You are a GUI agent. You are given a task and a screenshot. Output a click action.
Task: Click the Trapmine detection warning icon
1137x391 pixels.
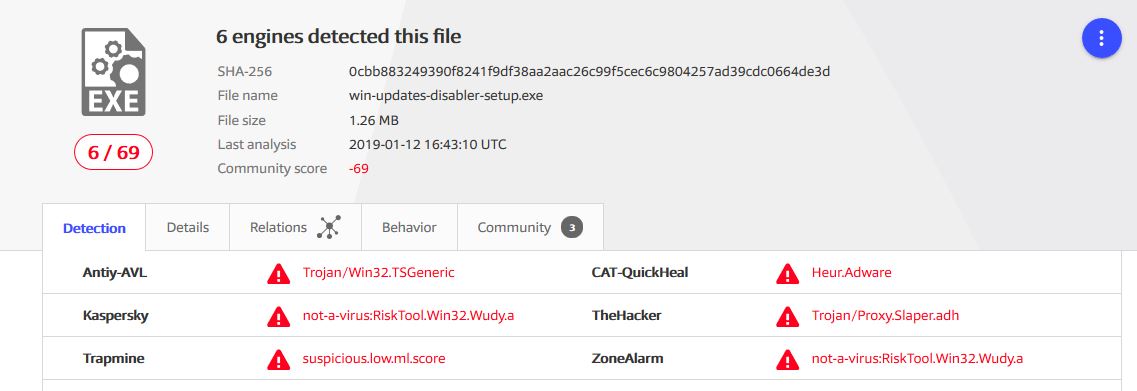click(x=278, y=359)
